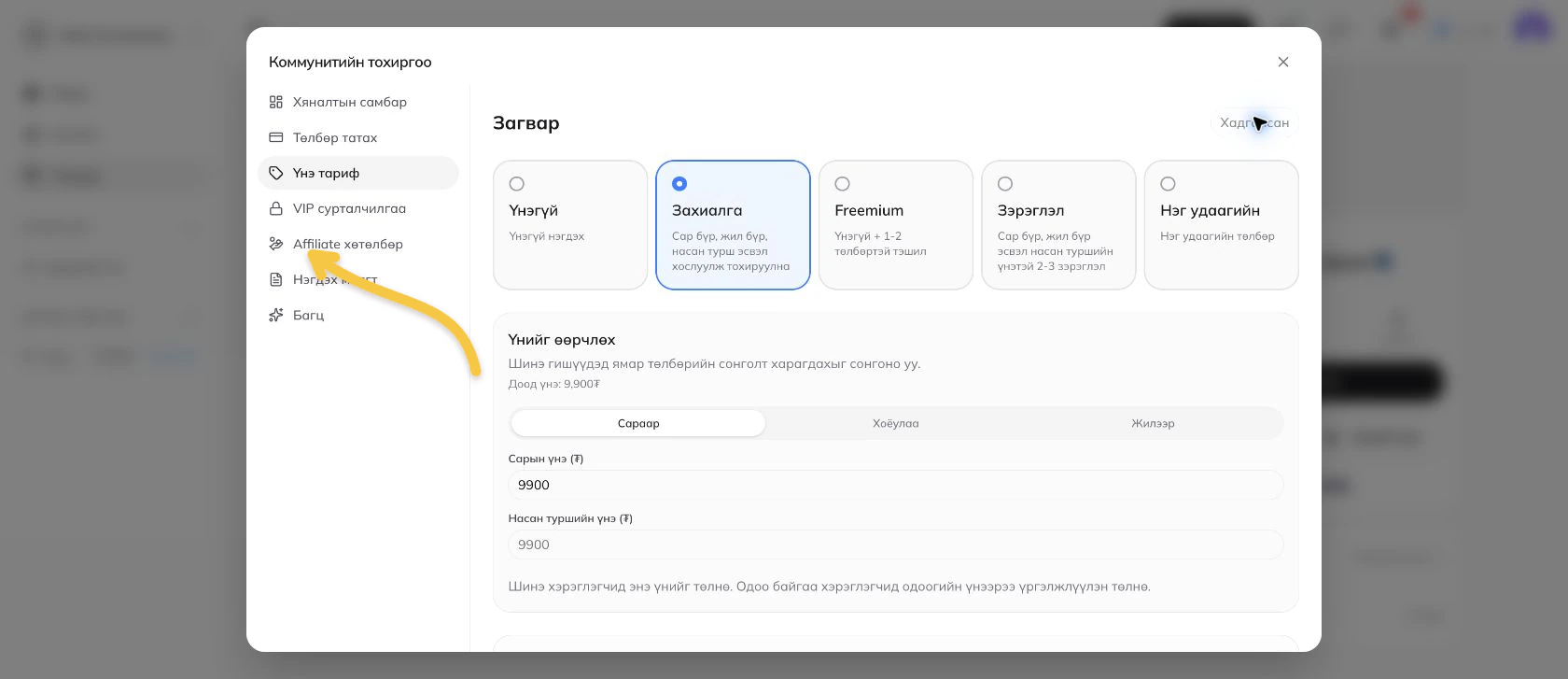The image size is (1568, 679).
Task: Select the Зэрэглэл radio button
Action: click(1005, 184)
